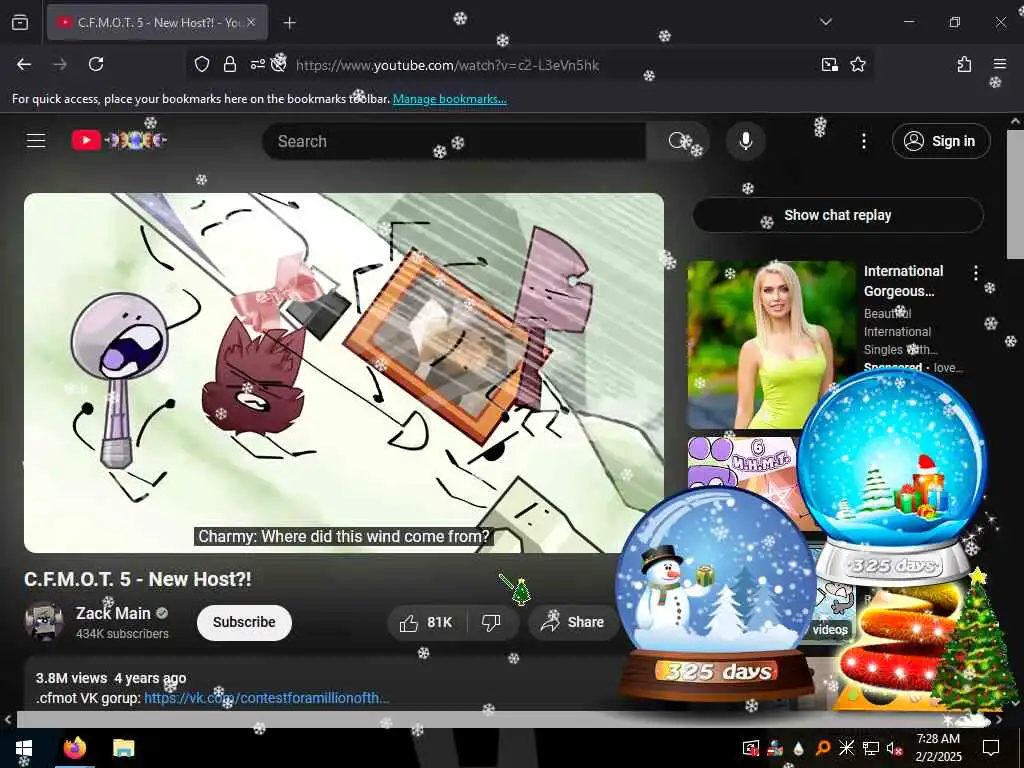Bookmark this page with the star
This screenshot has height=768, width=1024.
click(858, 64)
